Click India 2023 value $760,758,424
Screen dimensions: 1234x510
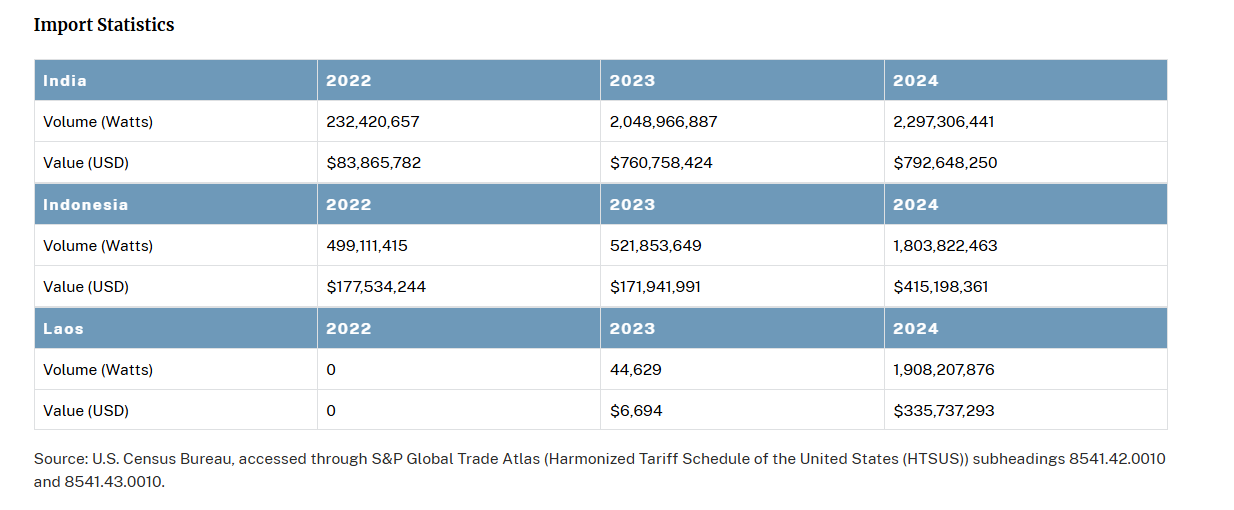point(661,162)
